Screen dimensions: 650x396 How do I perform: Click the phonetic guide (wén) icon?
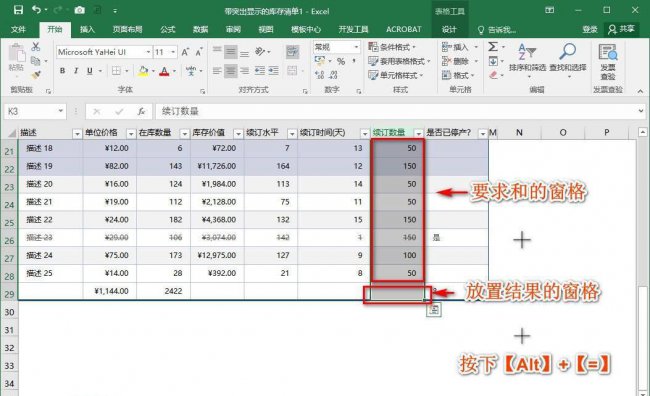tap(190, 71)
